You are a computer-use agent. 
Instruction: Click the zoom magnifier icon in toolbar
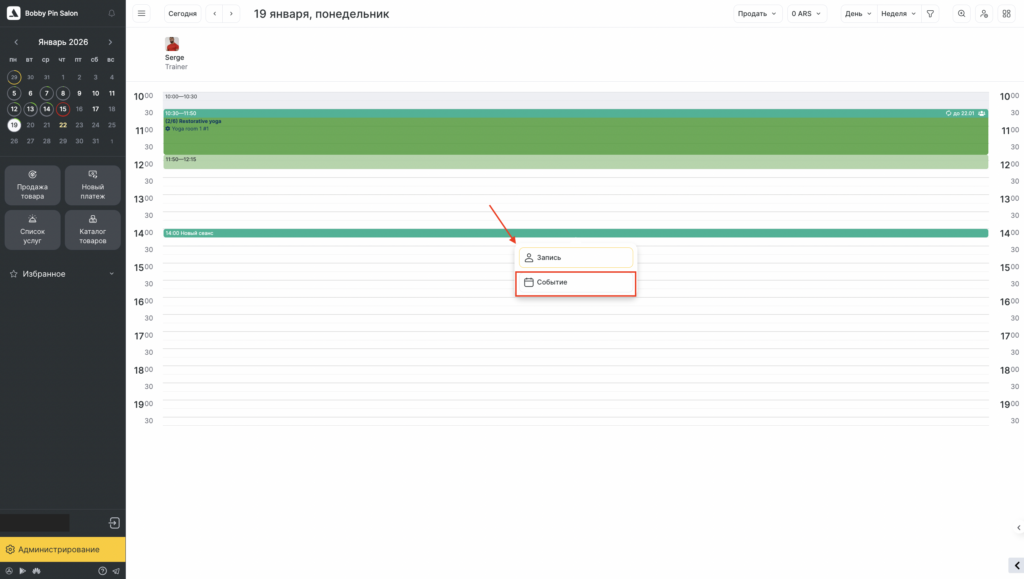pyautogui.click(x=961, y=14)
